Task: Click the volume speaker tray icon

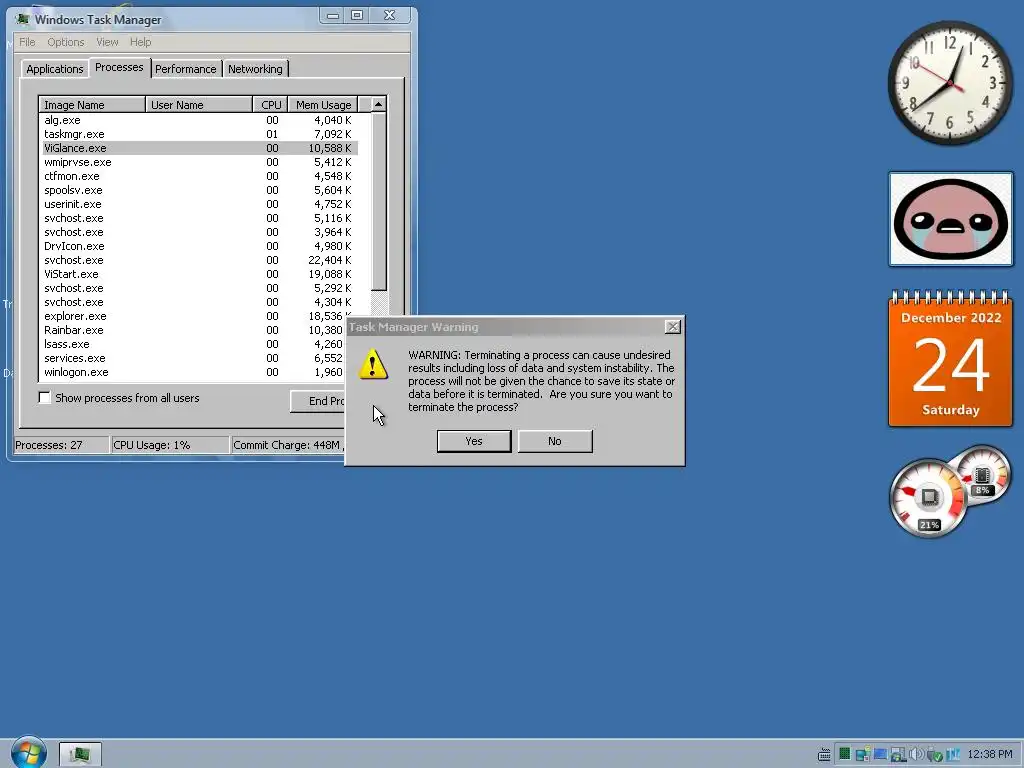Action: [x=917, y=754]
